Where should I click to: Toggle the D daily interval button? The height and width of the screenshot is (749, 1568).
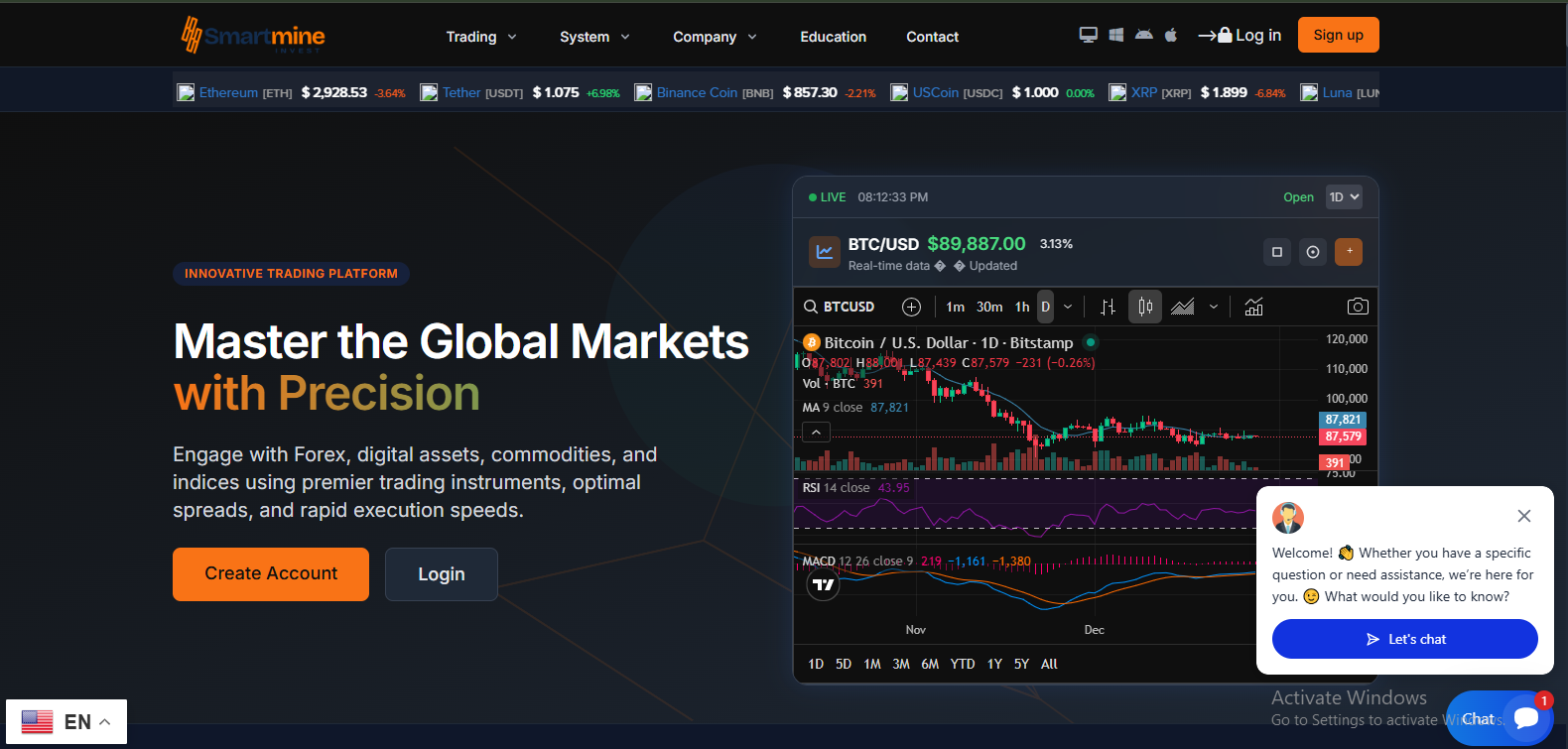(1045, 307)
